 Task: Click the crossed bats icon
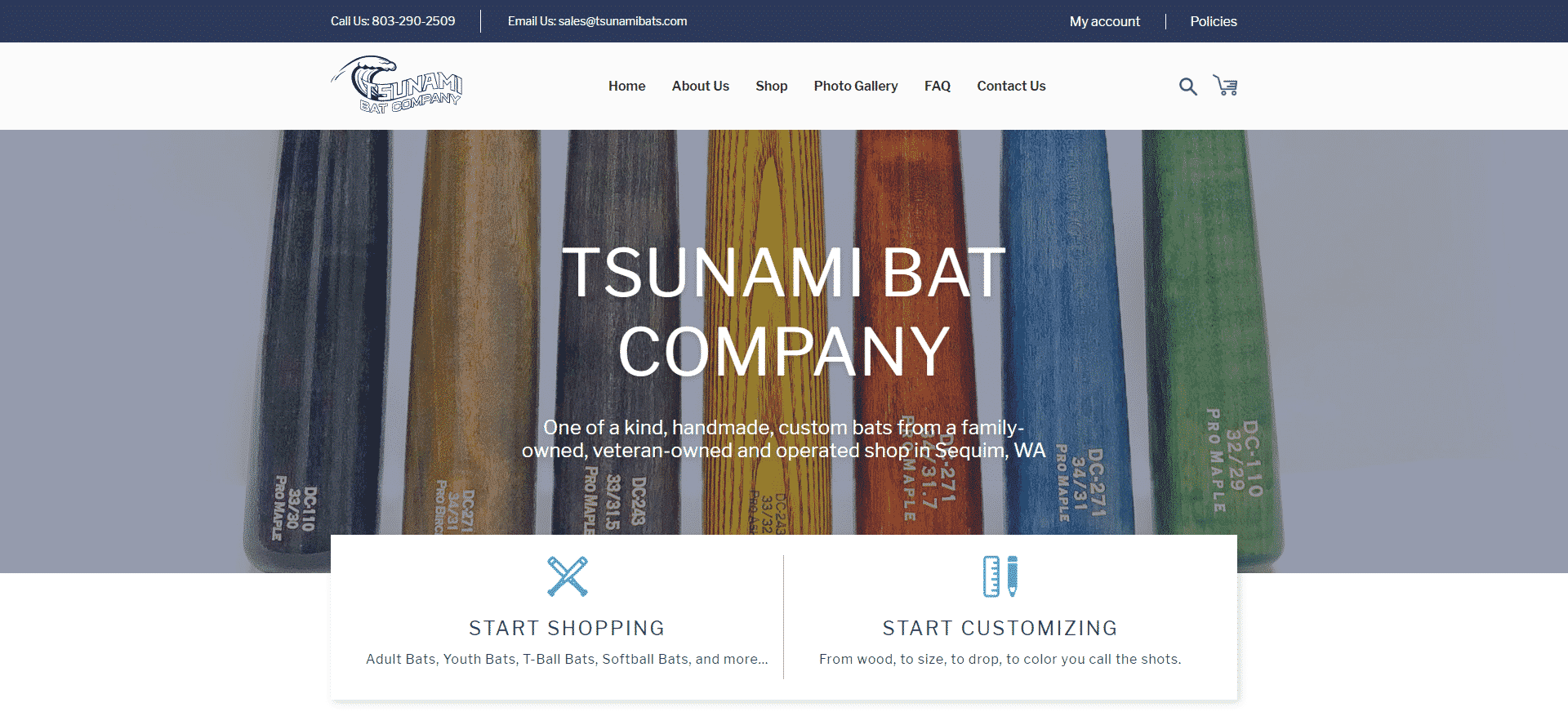tap(568, 576)
